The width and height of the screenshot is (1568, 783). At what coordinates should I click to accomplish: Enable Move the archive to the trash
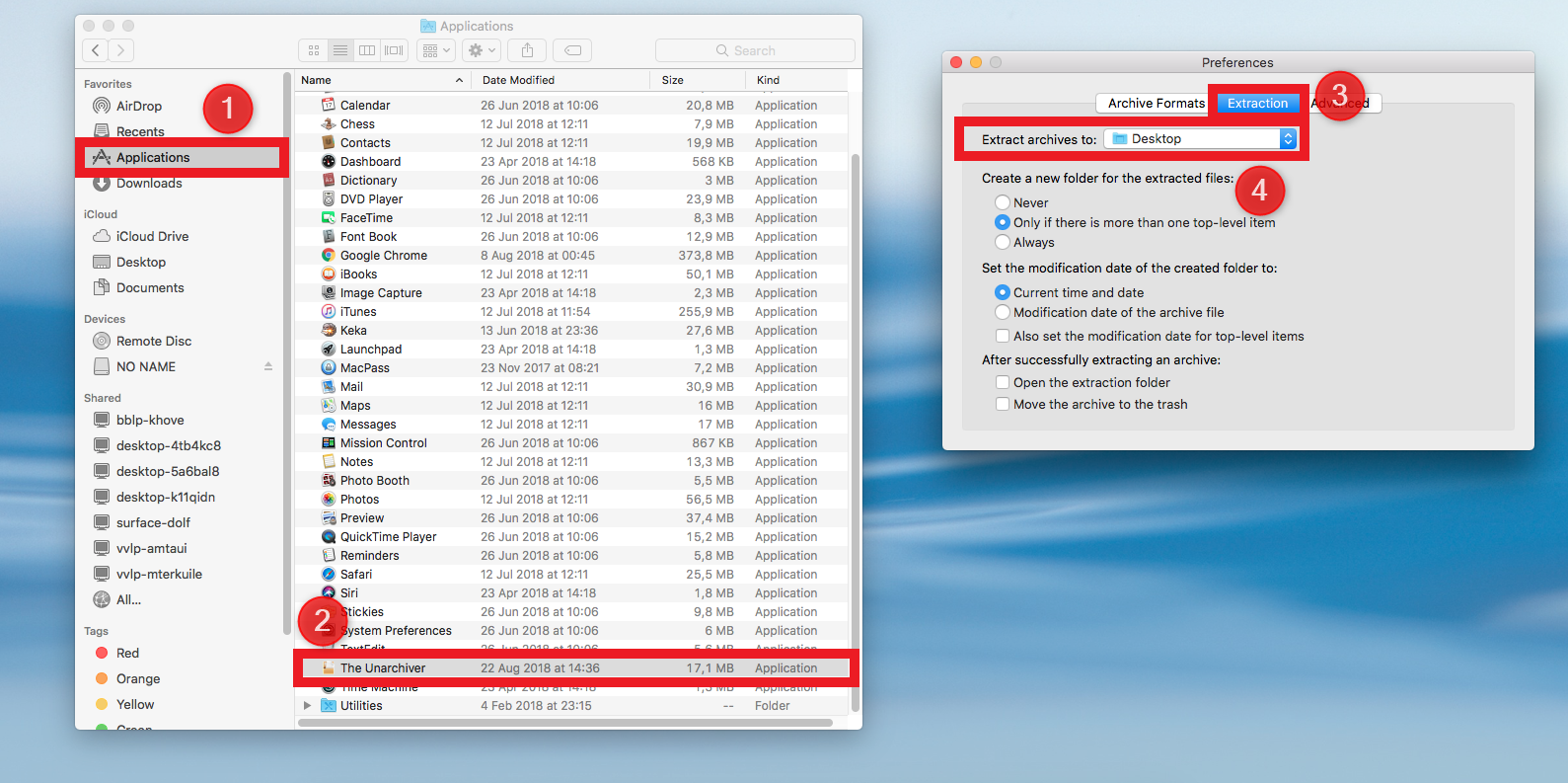(x=1003, y=404)
